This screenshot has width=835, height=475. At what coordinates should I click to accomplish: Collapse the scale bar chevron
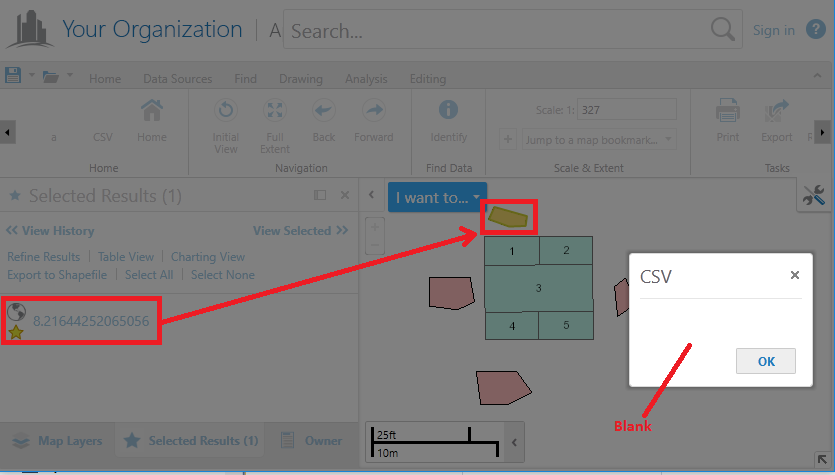(514, 442)
